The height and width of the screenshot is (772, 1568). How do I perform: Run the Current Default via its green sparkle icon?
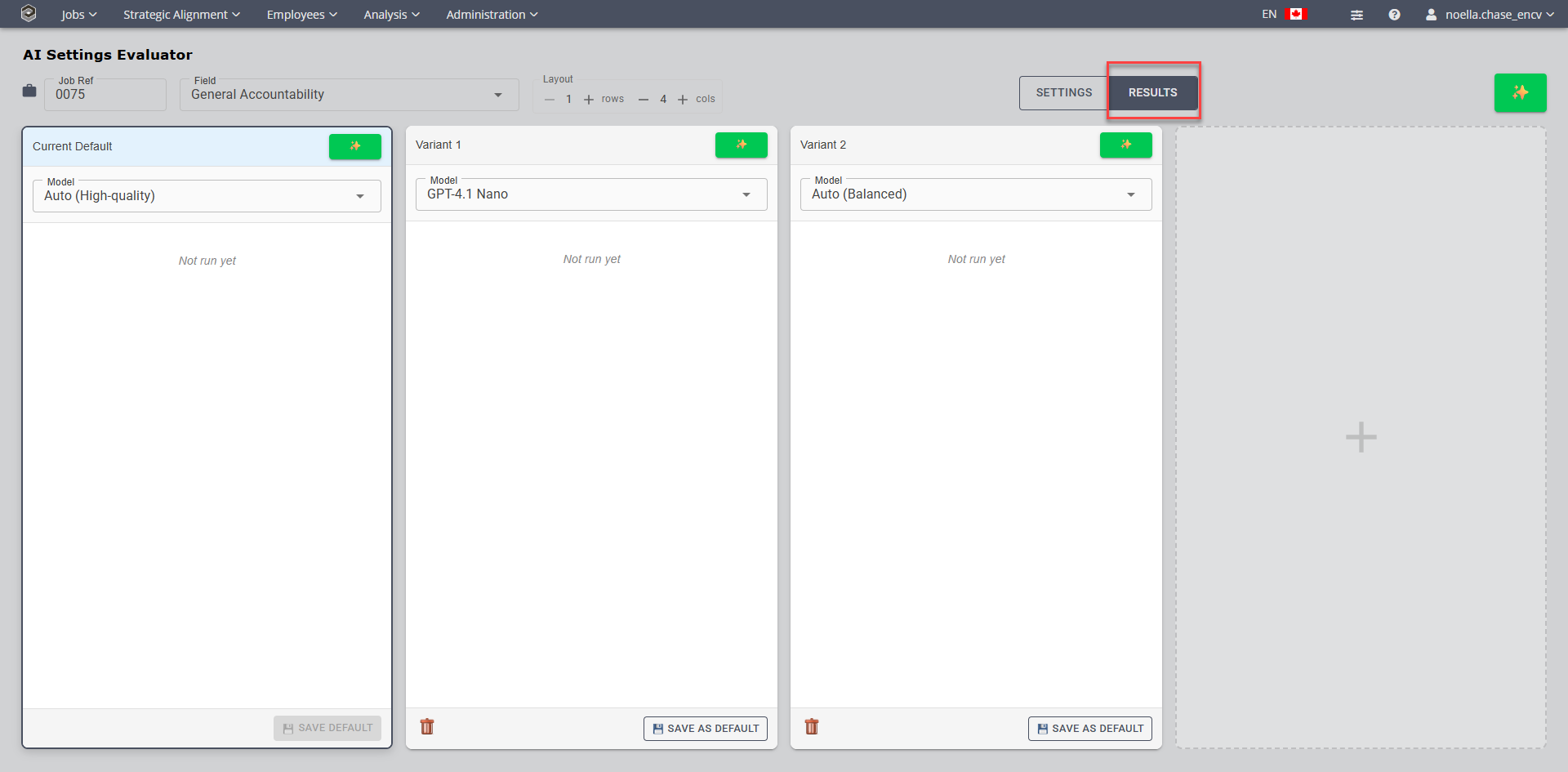pyautogui.click(x=354, y=146)
